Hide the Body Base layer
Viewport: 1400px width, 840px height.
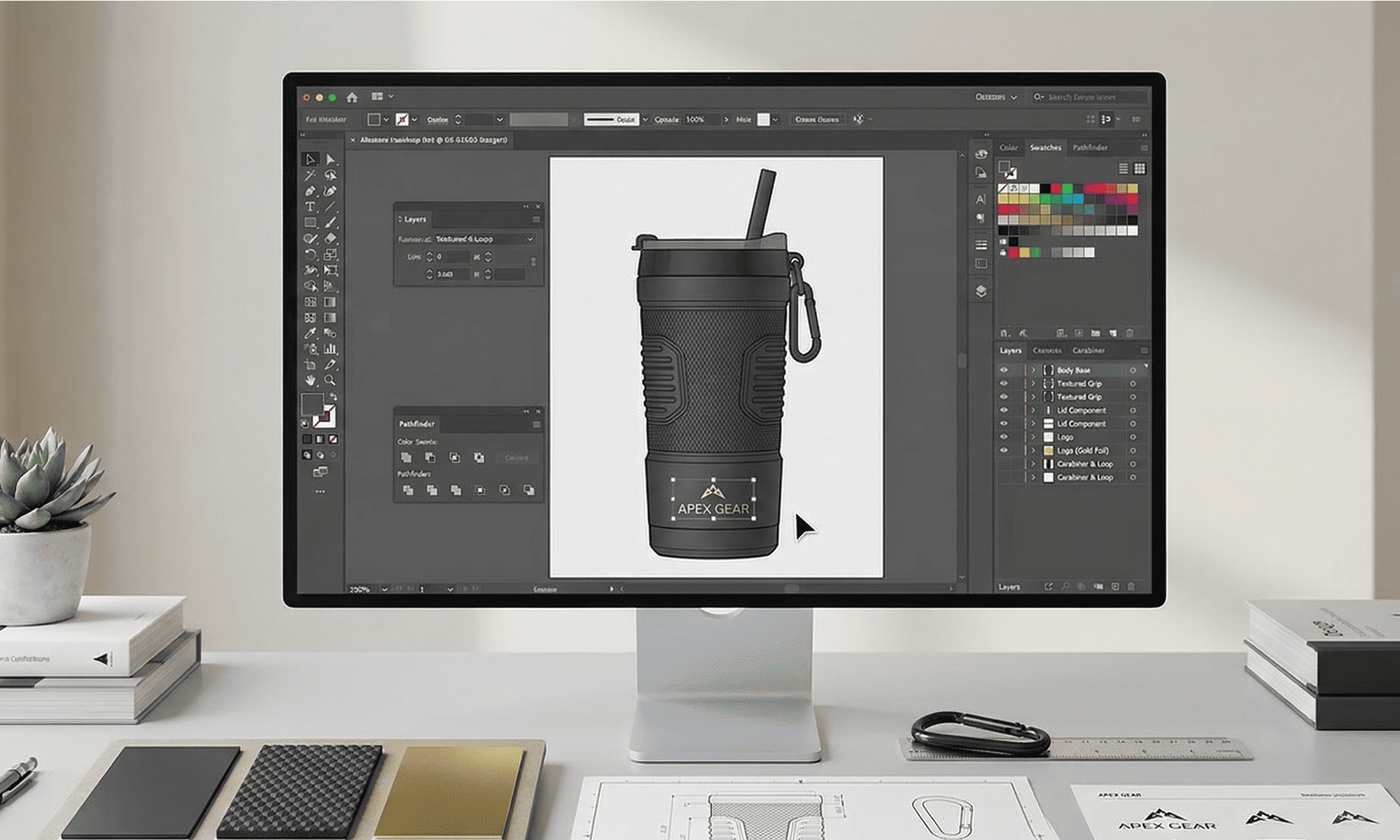(1004, 370)
